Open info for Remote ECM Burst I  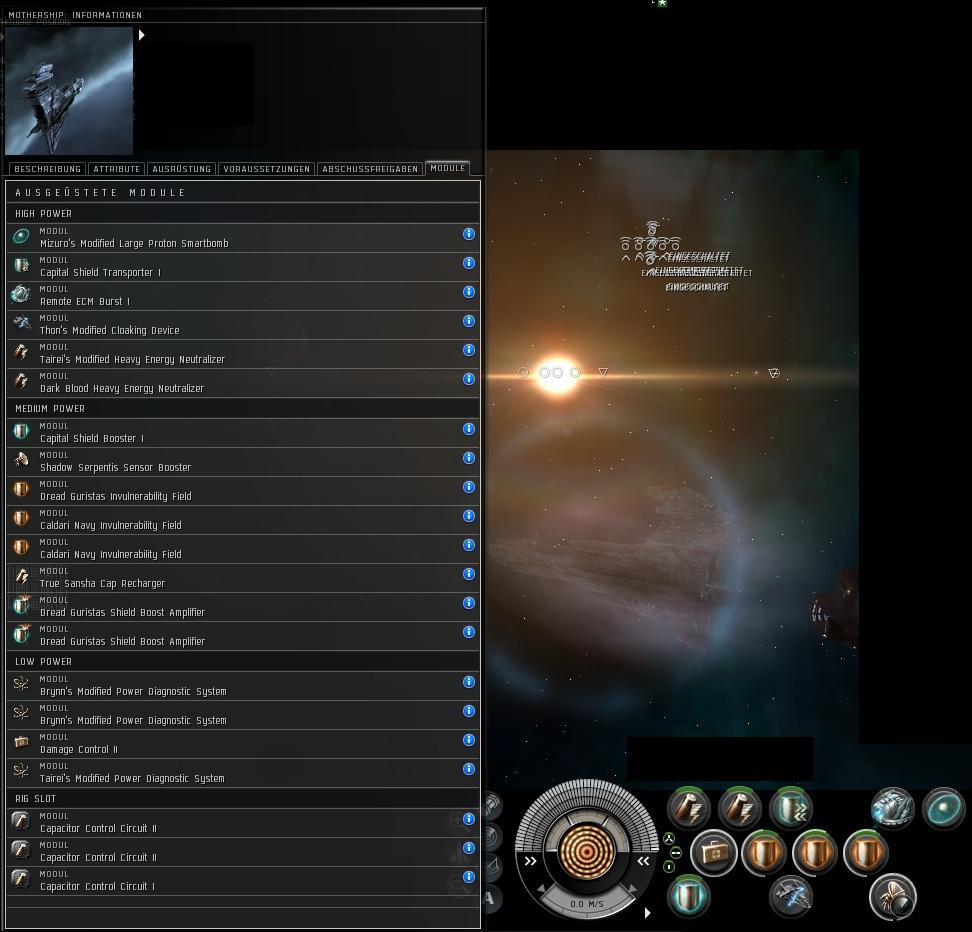[x=469, y=291]
